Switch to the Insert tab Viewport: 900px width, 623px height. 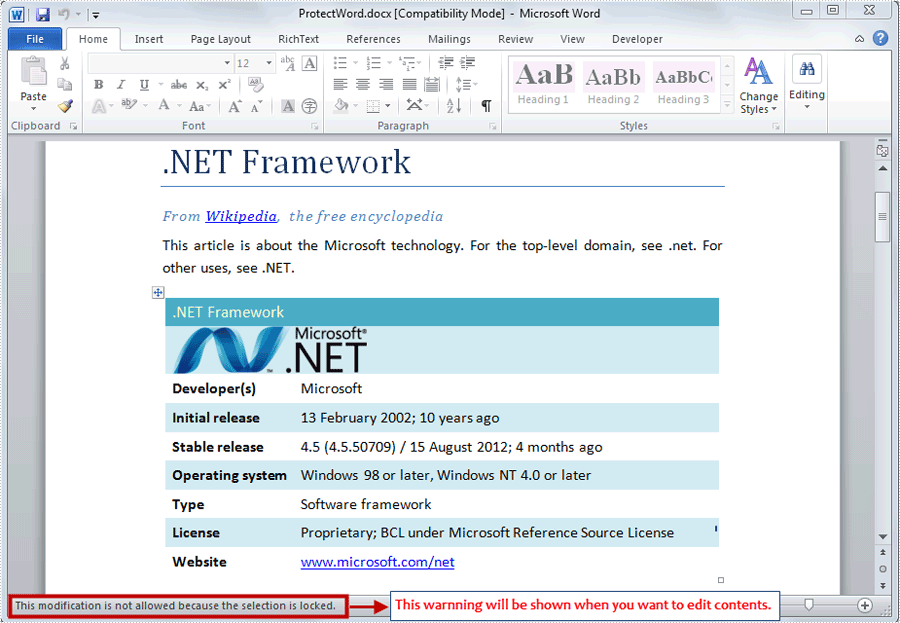pyautogui.click(x=149, y=39)
